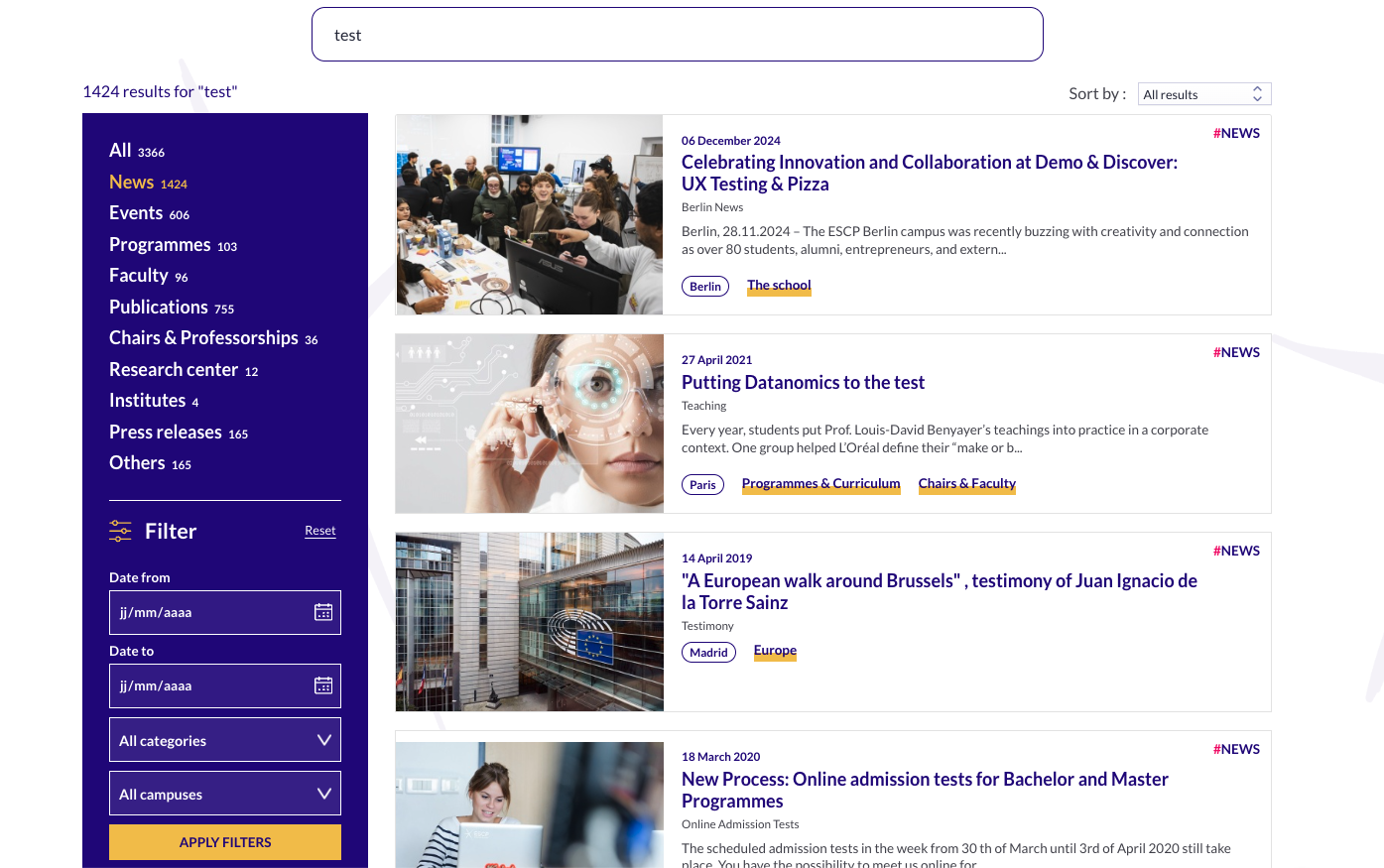Open the Datanomics eye scan thumbnail
This screenshot has height=868, width=1384.
(530, 424)
